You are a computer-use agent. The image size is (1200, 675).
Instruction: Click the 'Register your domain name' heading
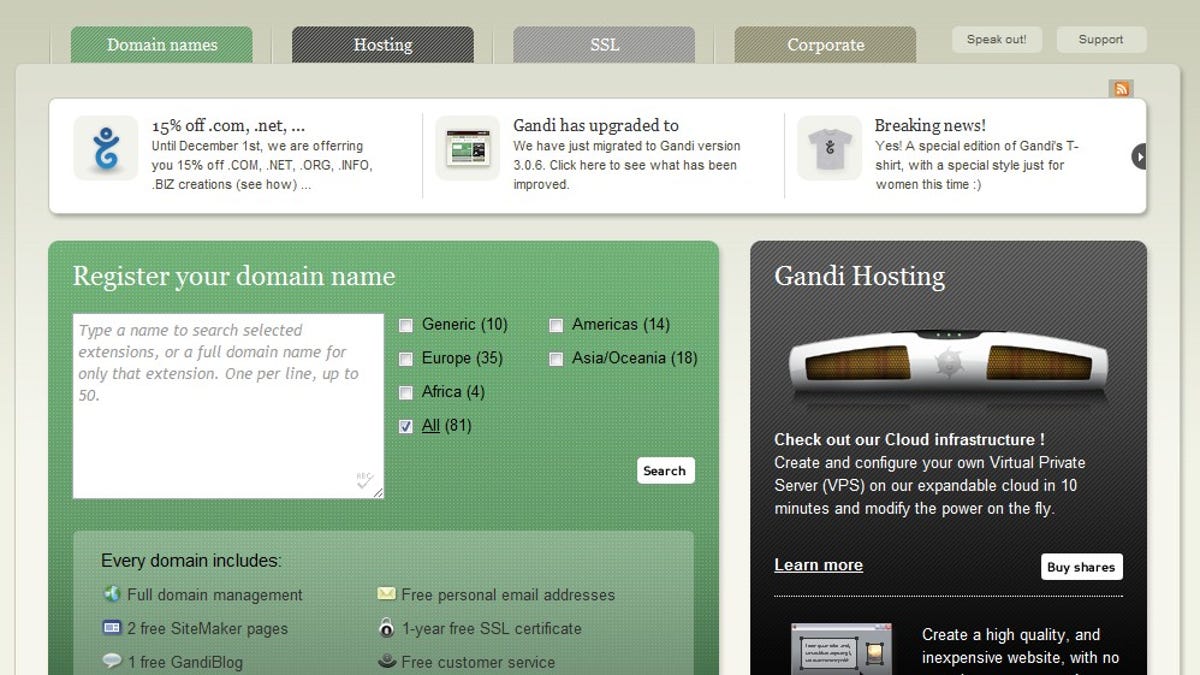point(234,277)
